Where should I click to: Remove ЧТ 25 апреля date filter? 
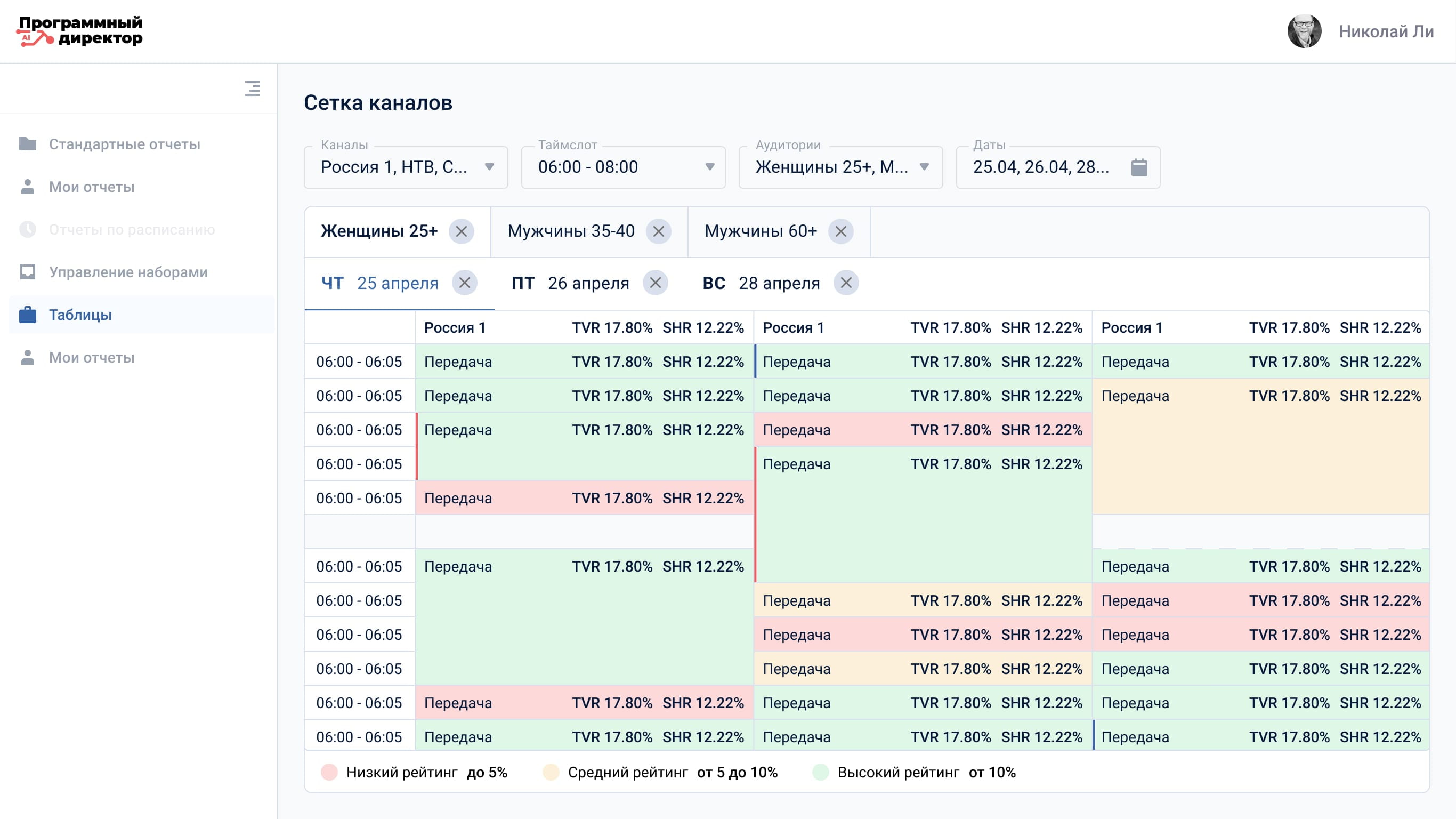pyautogui.click(x=465, y=283)
